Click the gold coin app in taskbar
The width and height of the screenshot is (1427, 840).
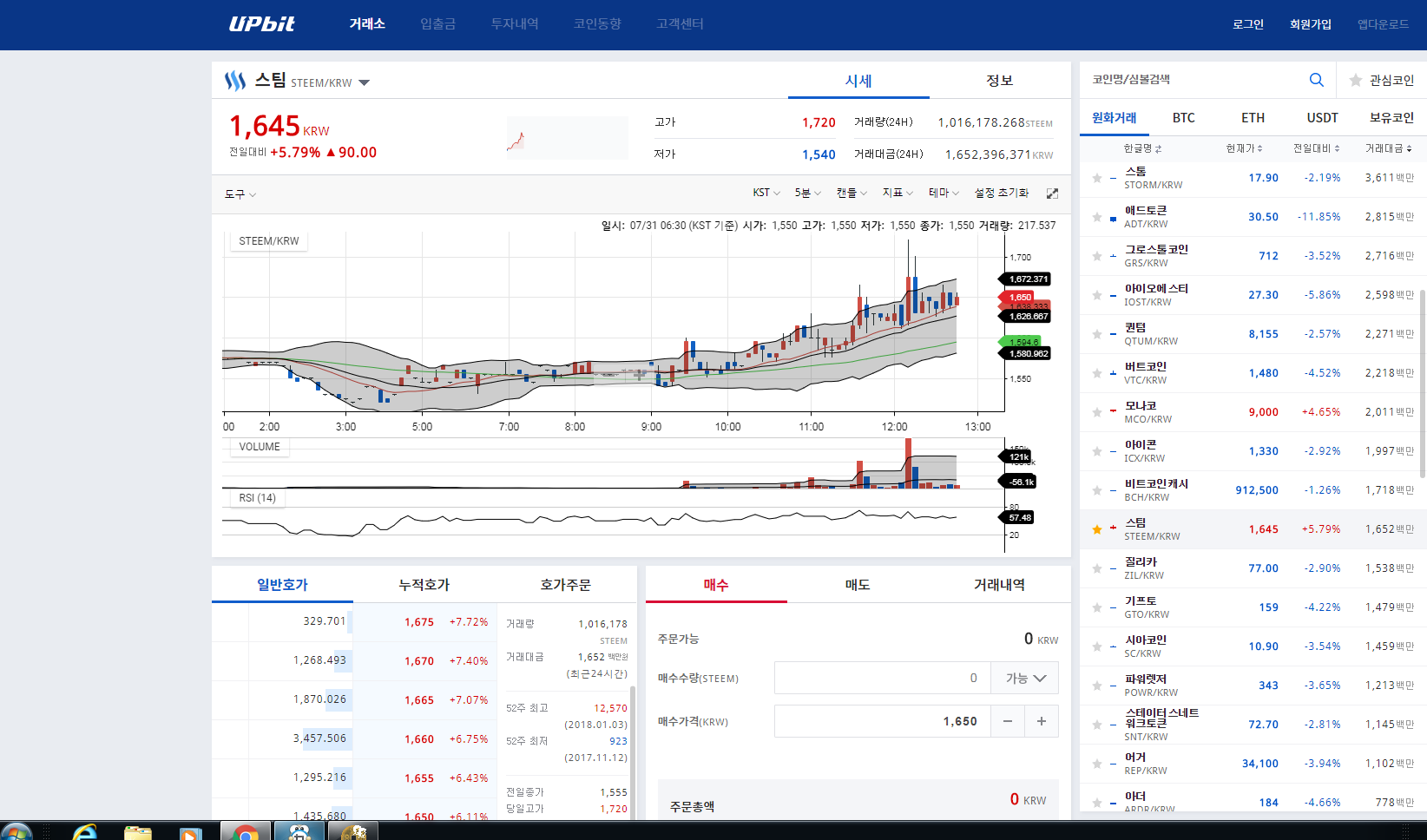pyautogui.click(x=353, y=831)
